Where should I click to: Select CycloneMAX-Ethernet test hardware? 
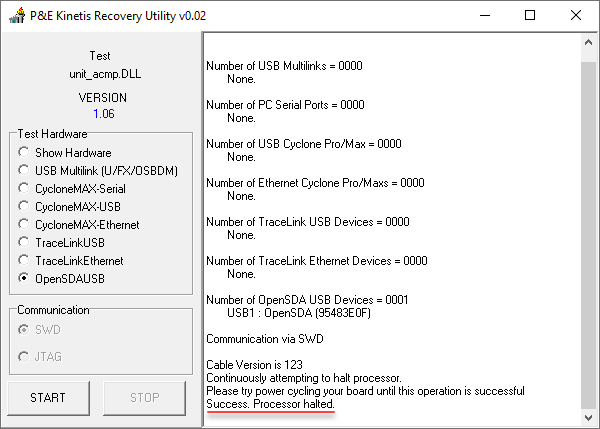24,225
